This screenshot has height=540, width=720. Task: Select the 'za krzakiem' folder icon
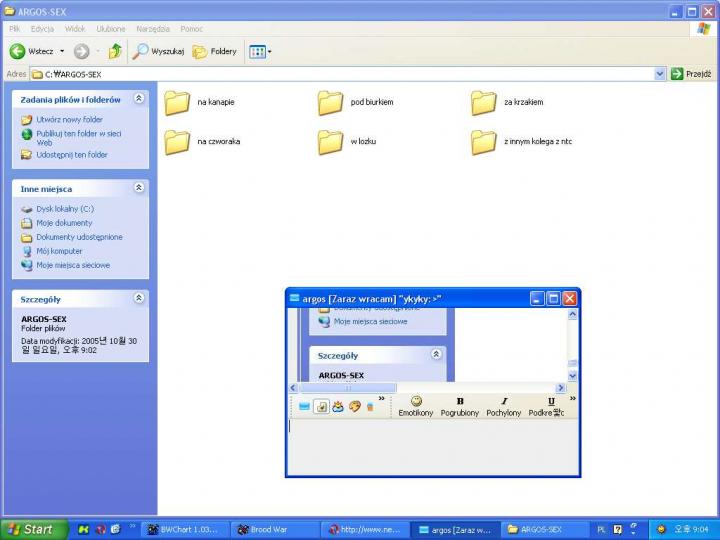[x=484, y=102]
